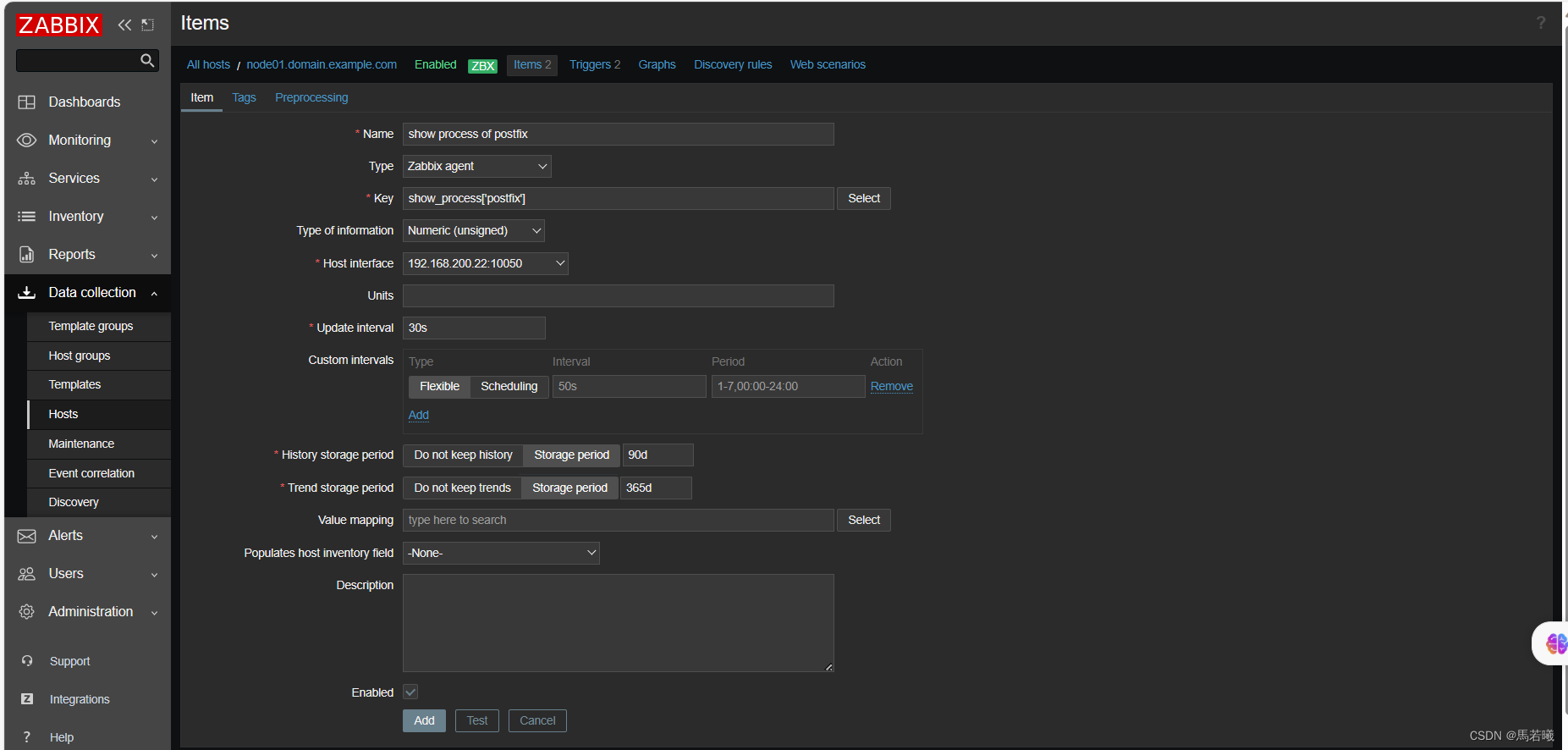Image resolution: width=1568 pixels, height=750 pixels.
Task: Click the Users people icon
Action: (26, 574)
